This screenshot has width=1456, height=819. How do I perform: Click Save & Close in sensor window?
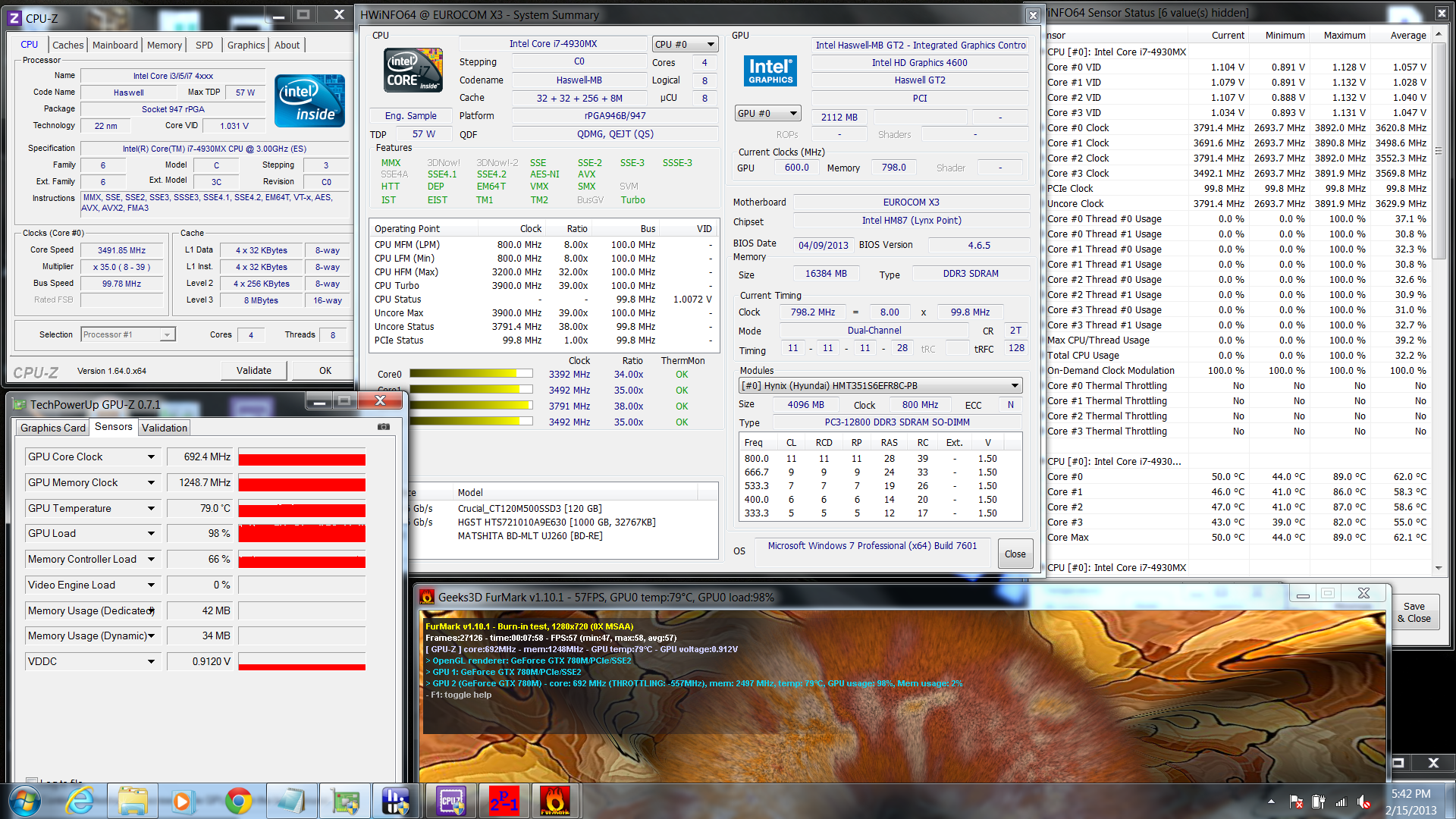pyautogui.click(x=1414, y=612)
